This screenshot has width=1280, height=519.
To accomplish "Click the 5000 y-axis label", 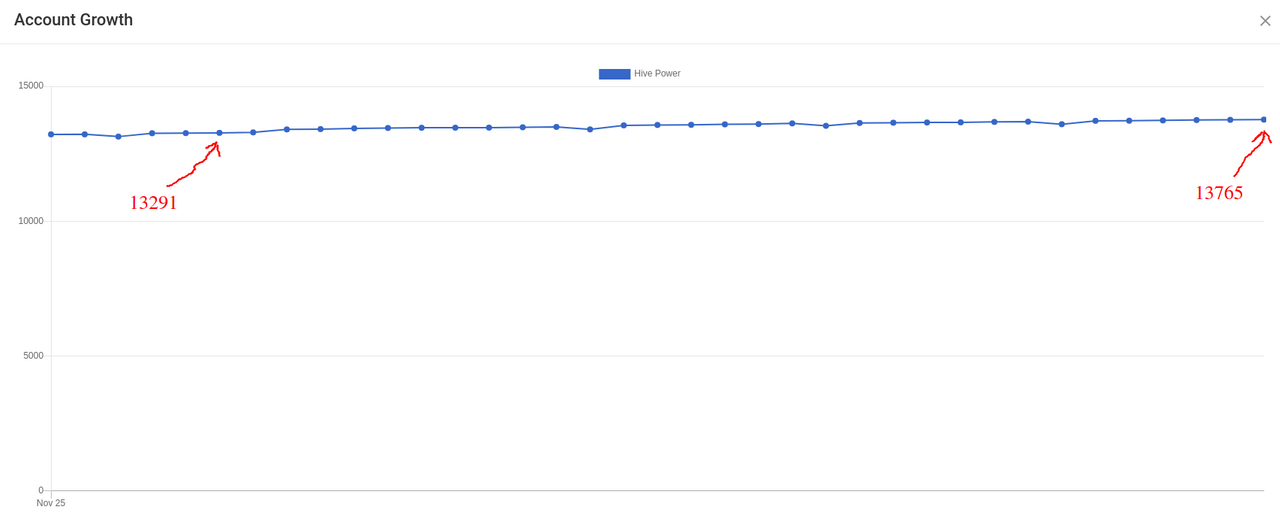I will pyautogui.click(x=34, y=356).
